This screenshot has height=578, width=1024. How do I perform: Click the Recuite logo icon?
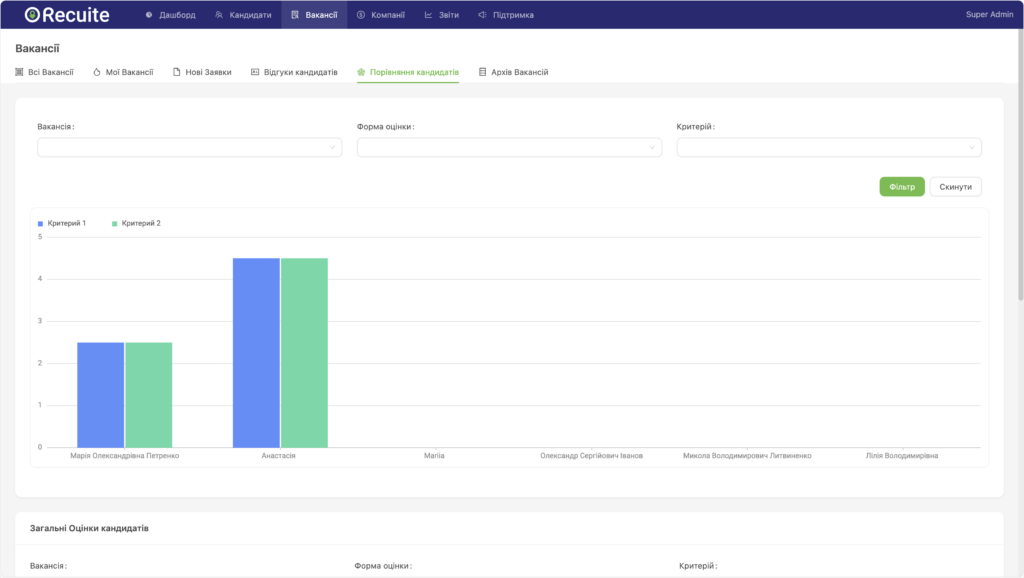tap(33, 15)
